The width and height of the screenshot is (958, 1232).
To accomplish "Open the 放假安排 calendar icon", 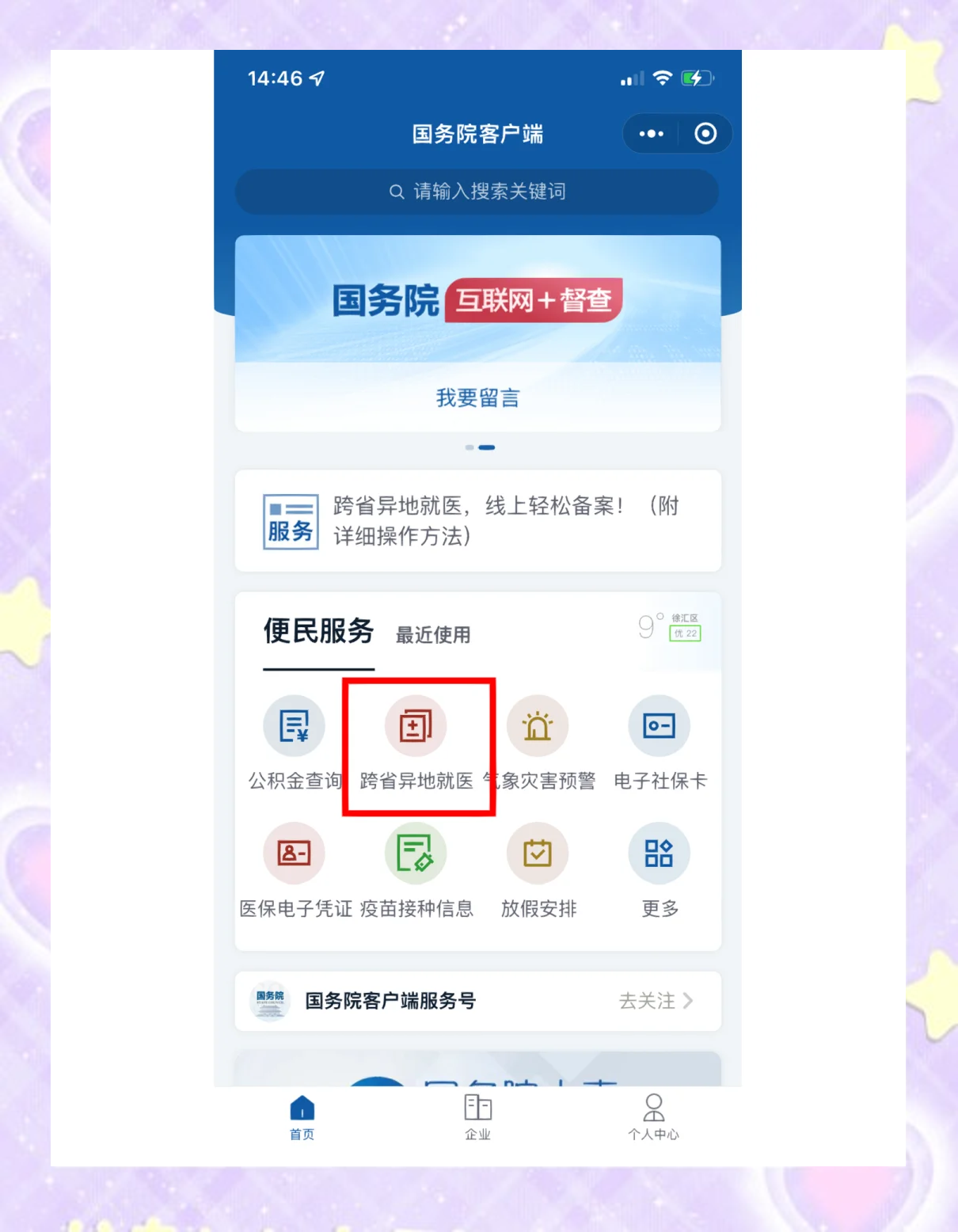I will pyautogui.click(x=538, y=853).
